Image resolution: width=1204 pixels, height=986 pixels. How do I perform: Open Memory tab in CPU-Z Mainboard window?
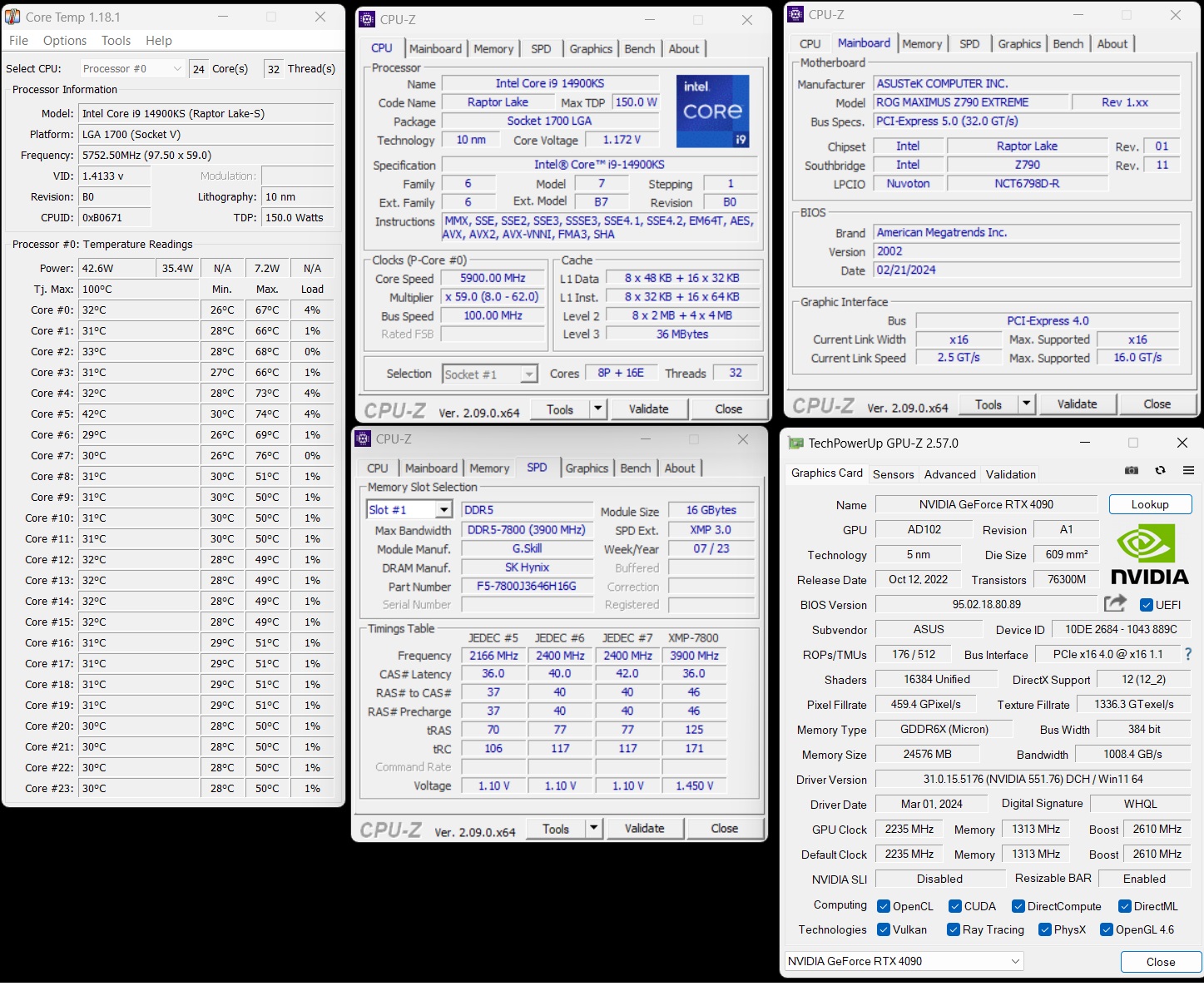[922, 44]
